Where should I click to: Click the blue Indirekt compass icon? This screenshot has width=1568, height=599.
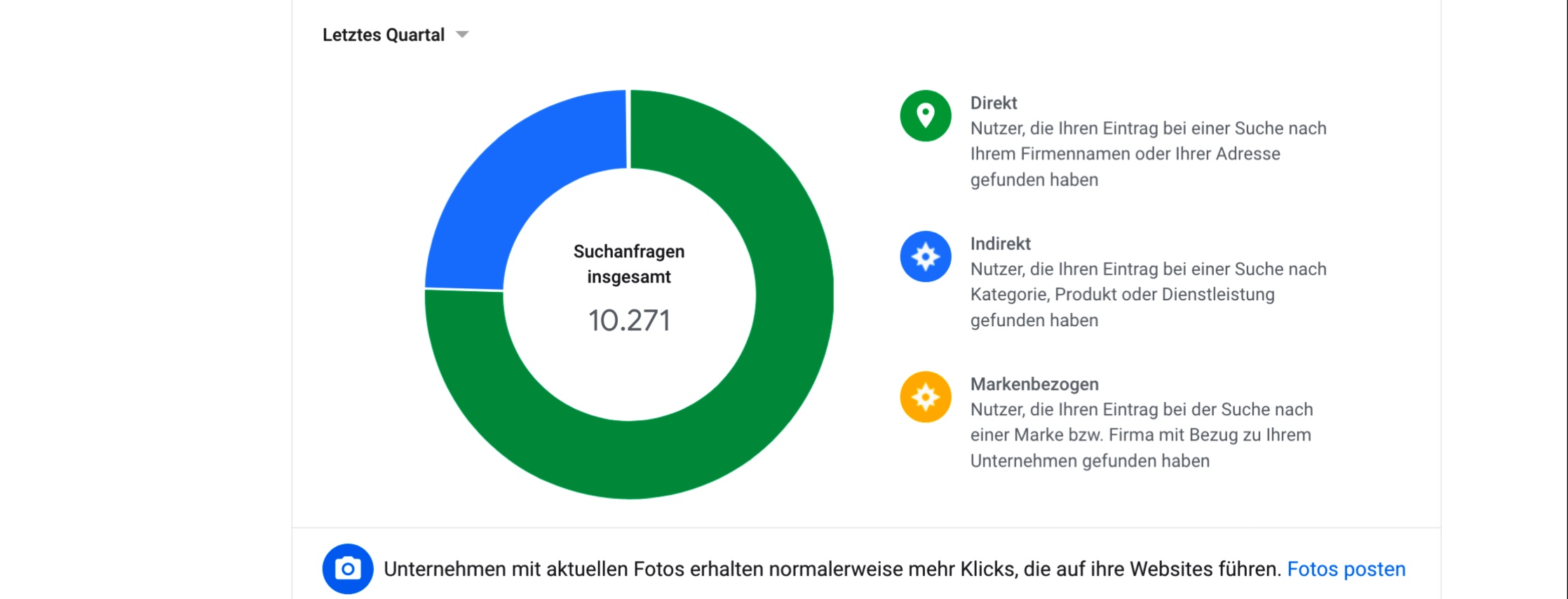[926, 257]
